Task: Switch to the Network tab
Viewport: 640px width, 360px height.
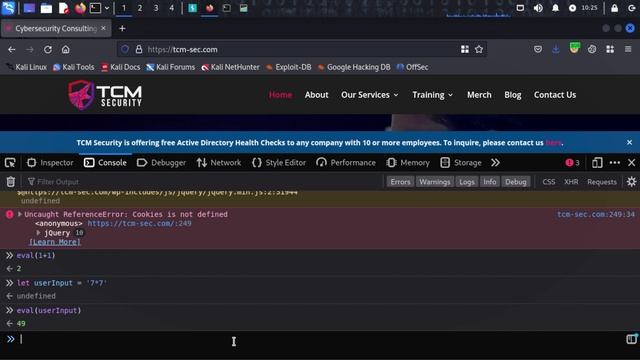Action: coord(219,162)
